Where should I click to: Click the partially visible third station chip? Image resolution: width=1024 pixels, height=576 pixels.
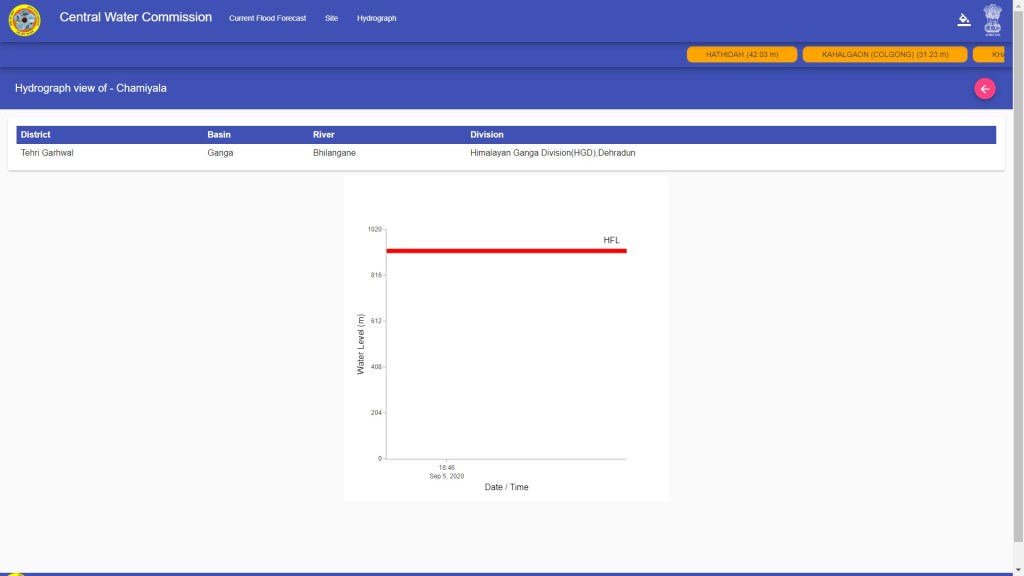(x=990, y=54)
